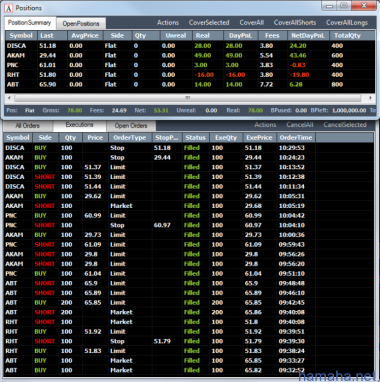Sort positions by DayPnL column header
This screenshot has width=380, height=382.
pos(241,36)
